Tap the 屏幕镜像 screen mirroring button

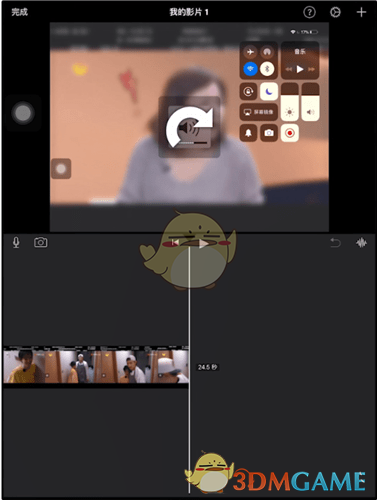pos(259,112)
